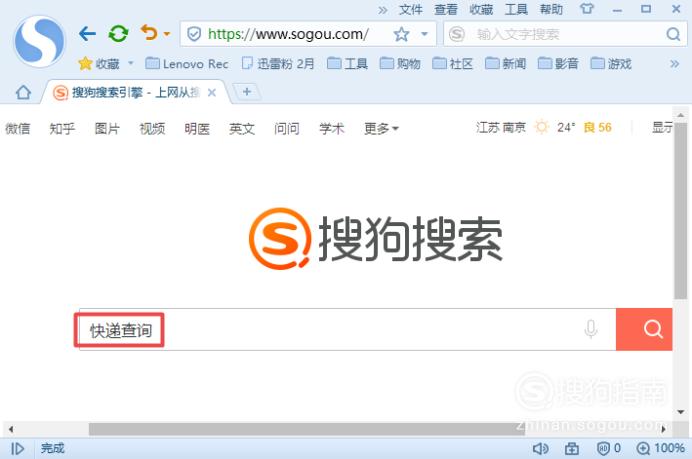The height and width of the screenshot is (459, 692).
Task: Click the 收藏 star favorites button
Action: 99,64
